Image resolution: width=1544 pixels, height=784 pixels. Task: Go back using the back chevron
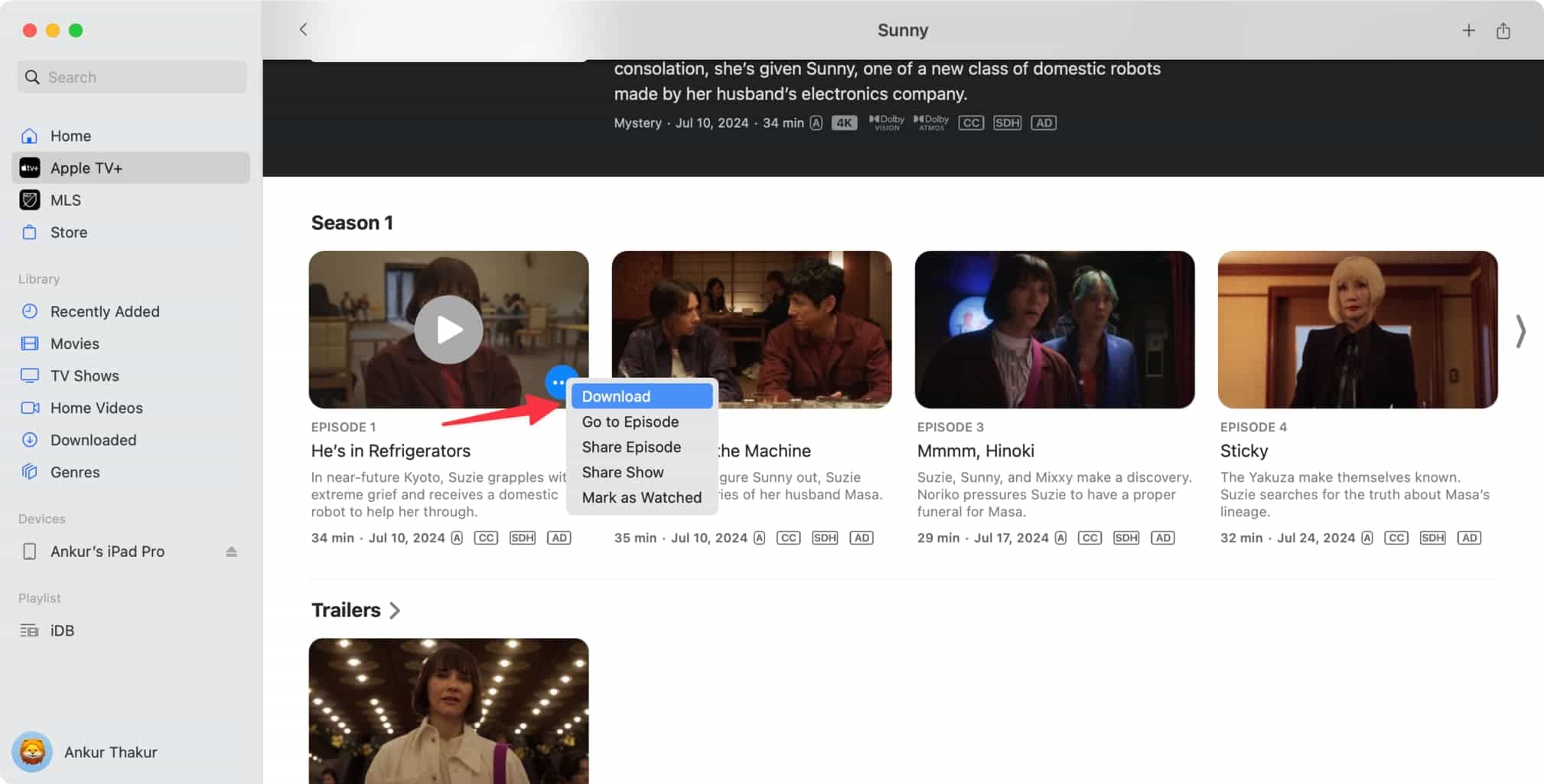[x=303, y=30]
